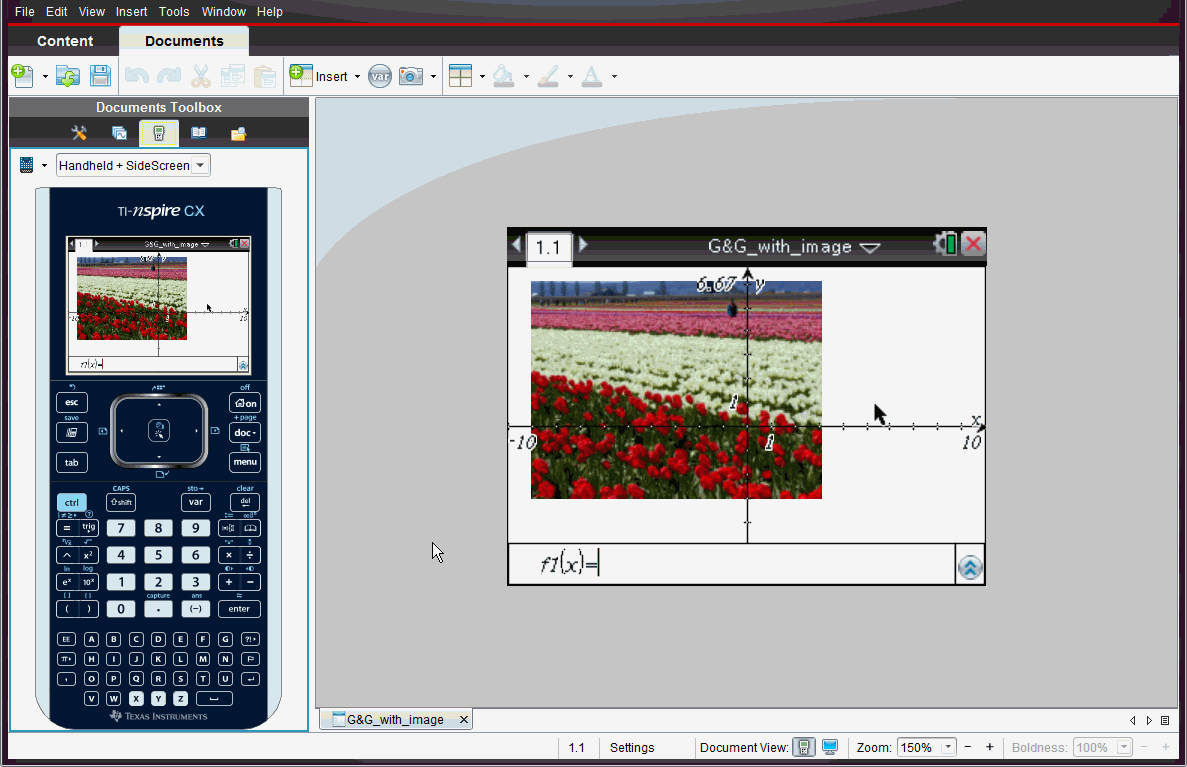The width and height of the screenshot is (1187, 767).
Task: Switch Document View to Handheld mode
Action: pyautogui.click(x=803, y=747)
